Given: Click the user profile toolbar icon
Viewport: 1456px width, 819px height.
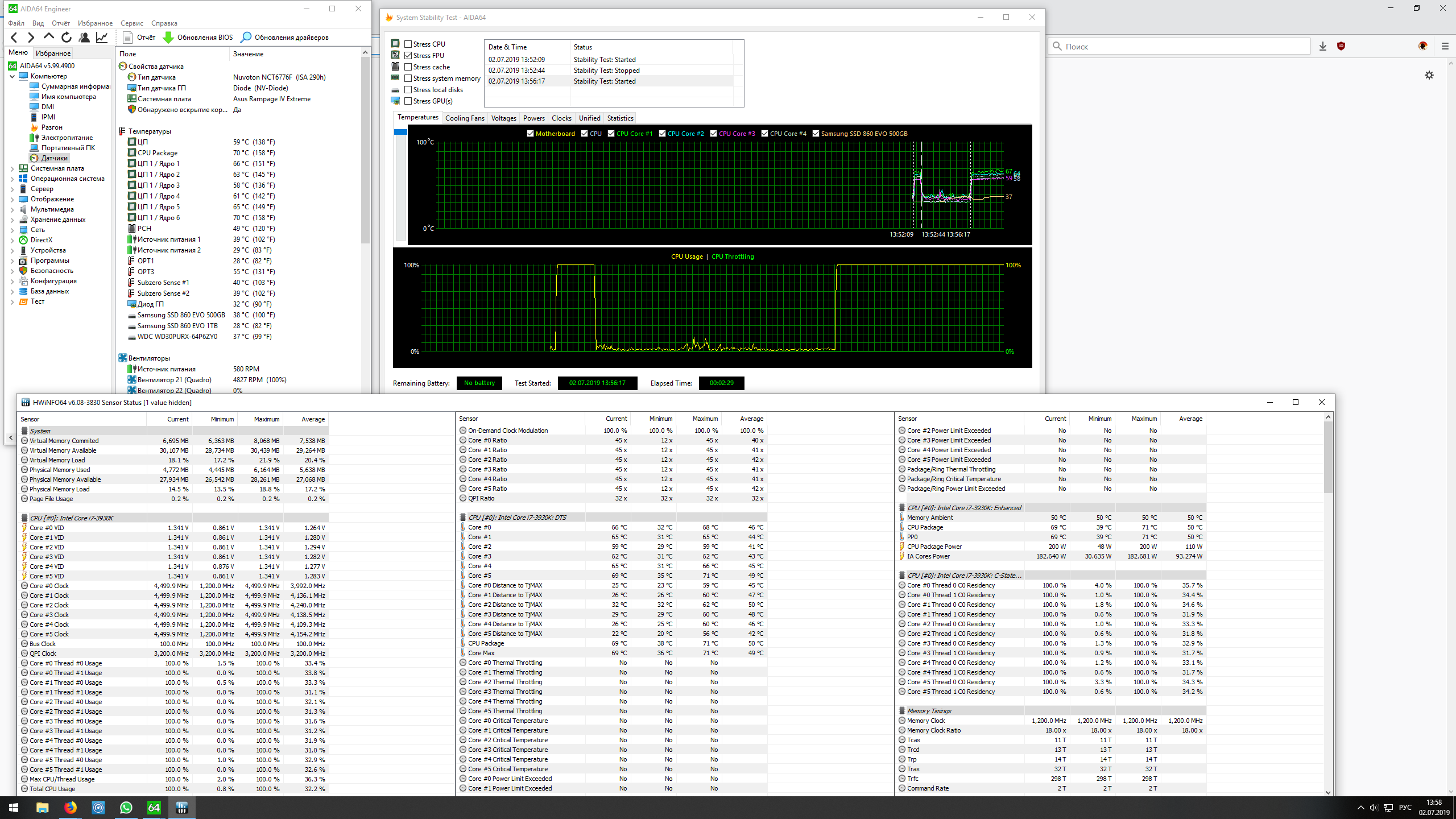Looking at the screenshot, I should pyautogui.click(x=84, y=38).
